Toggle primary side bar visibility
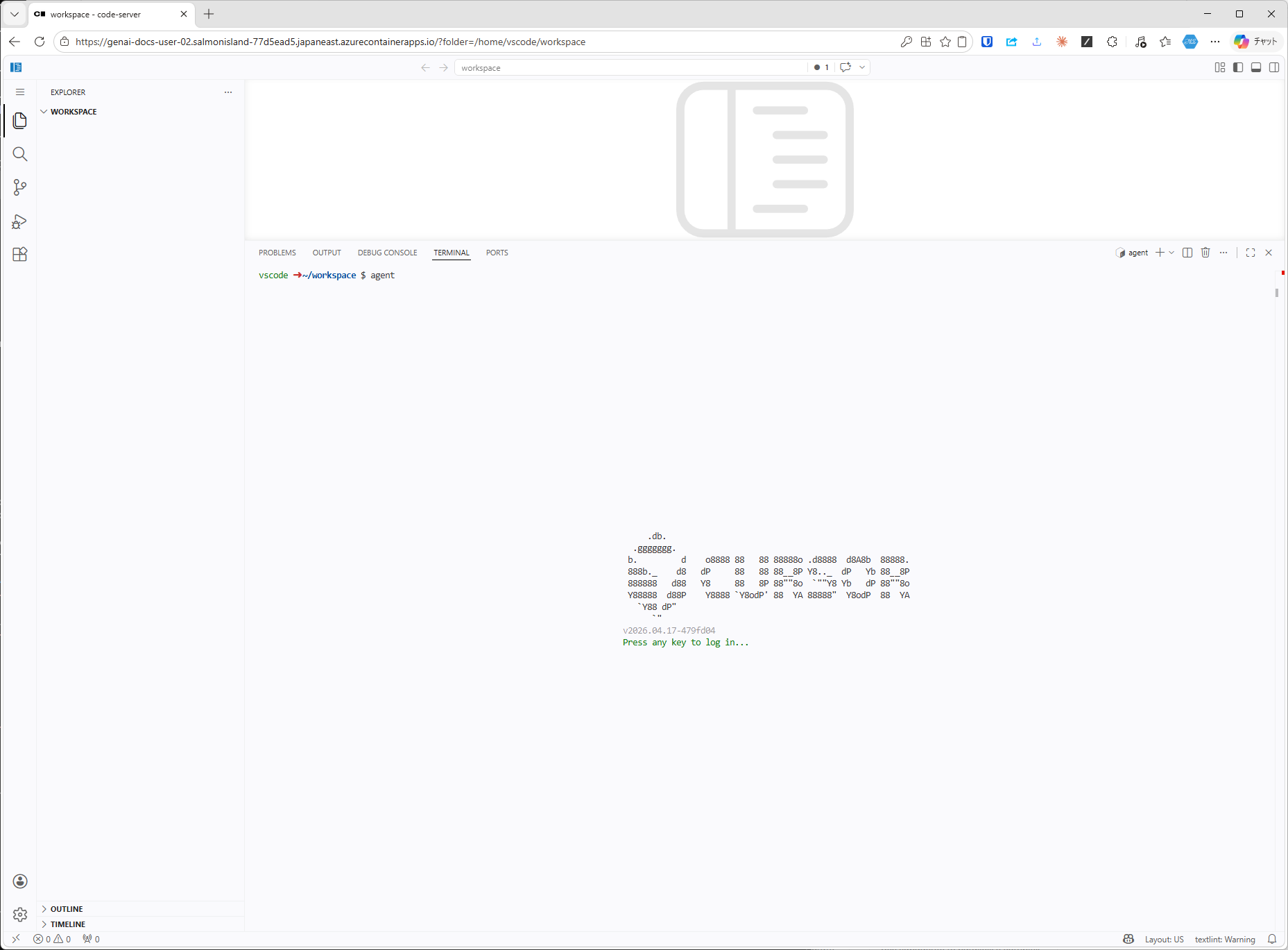This screenshot has width=1288, height=950. point(1238,67)
